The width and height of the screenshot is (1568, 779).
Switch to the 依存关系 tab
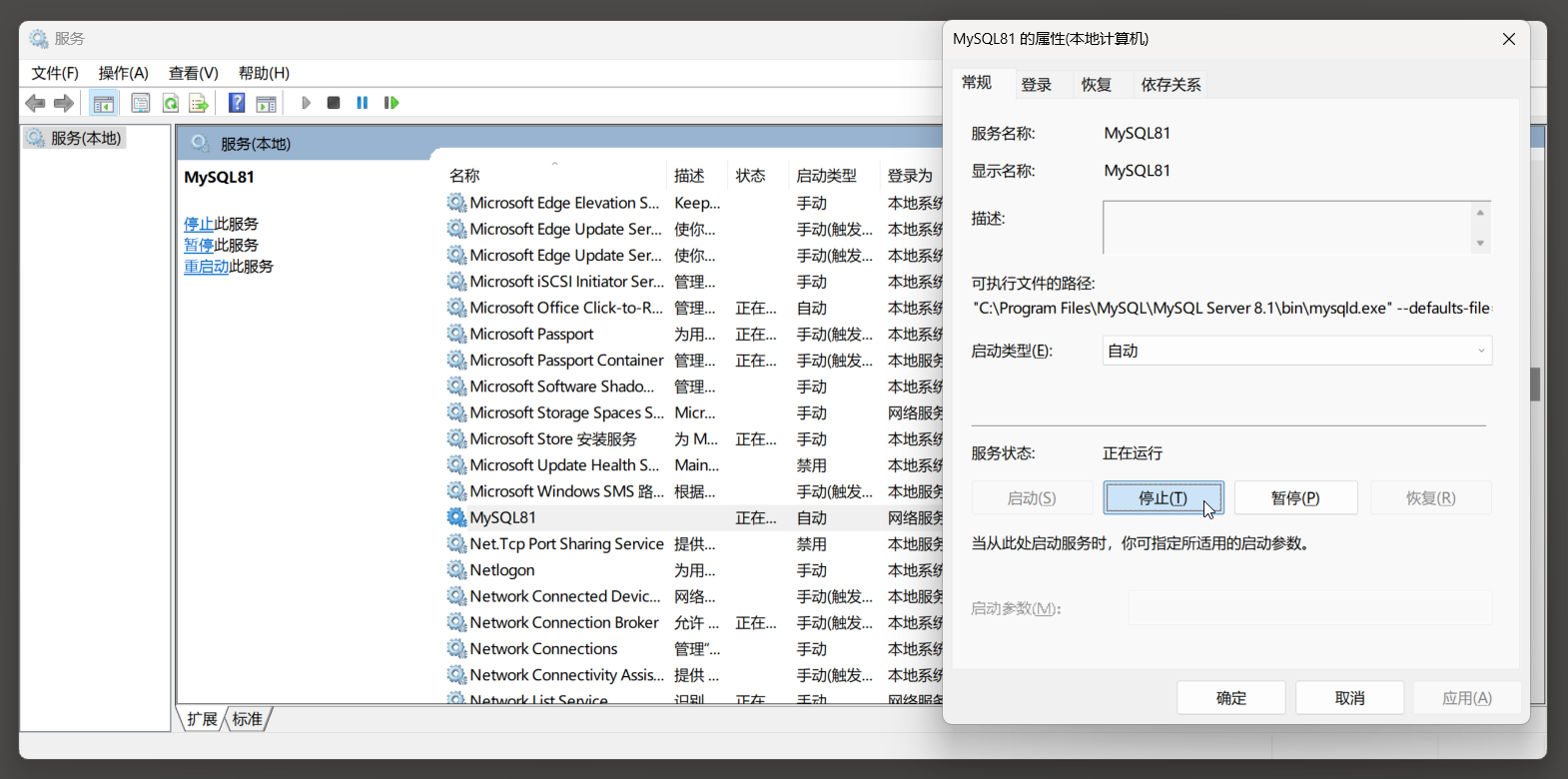1172,85
